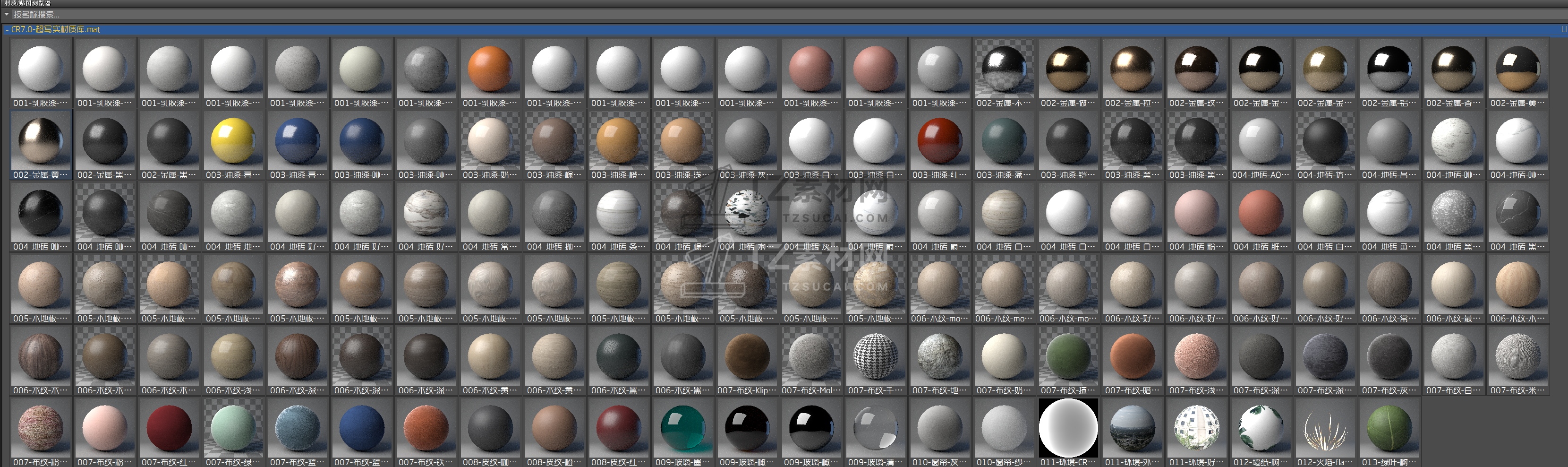The height and width of the screenshot is (467, 1568).
Task: Select the green 007 fabric material sphere
Action: pyautogui.click(x=1068, y=357)
